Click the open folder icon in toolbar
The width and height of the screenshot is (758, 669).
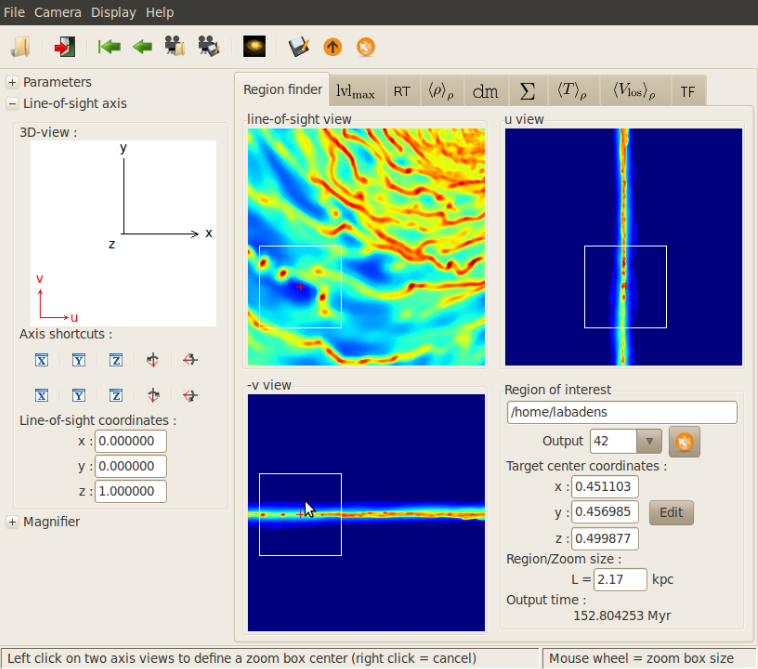(21, 47)
